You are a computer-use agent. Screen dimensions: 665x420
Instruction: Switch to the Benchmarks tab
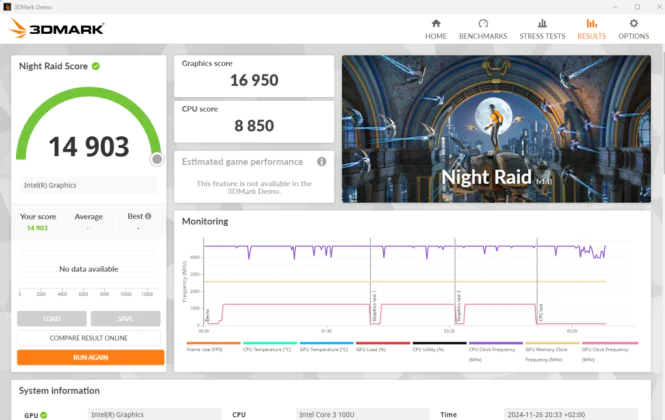[x=483, y=30]
